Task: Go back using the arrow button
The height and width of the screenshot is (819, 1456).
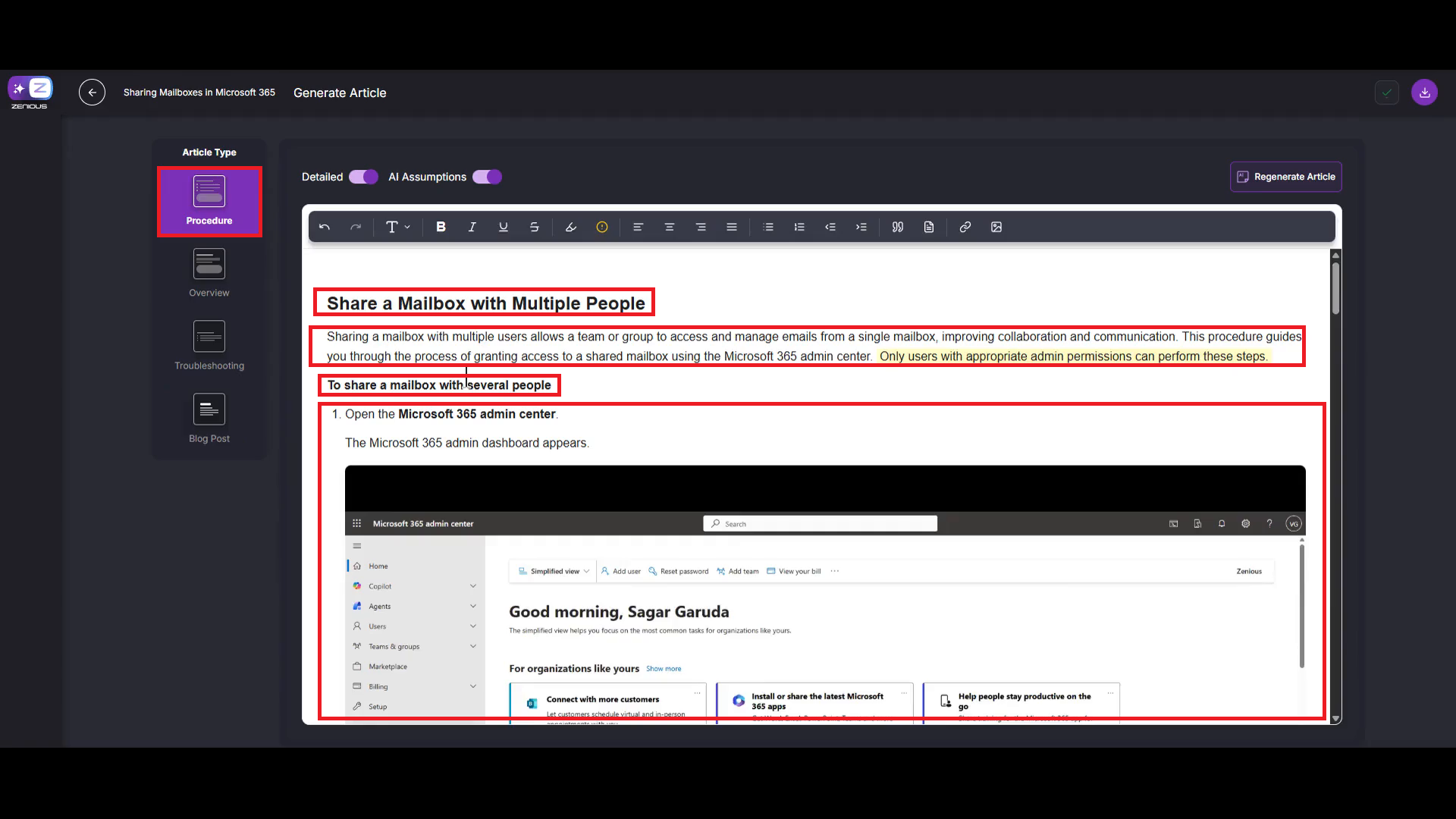Action: [92, 93]
